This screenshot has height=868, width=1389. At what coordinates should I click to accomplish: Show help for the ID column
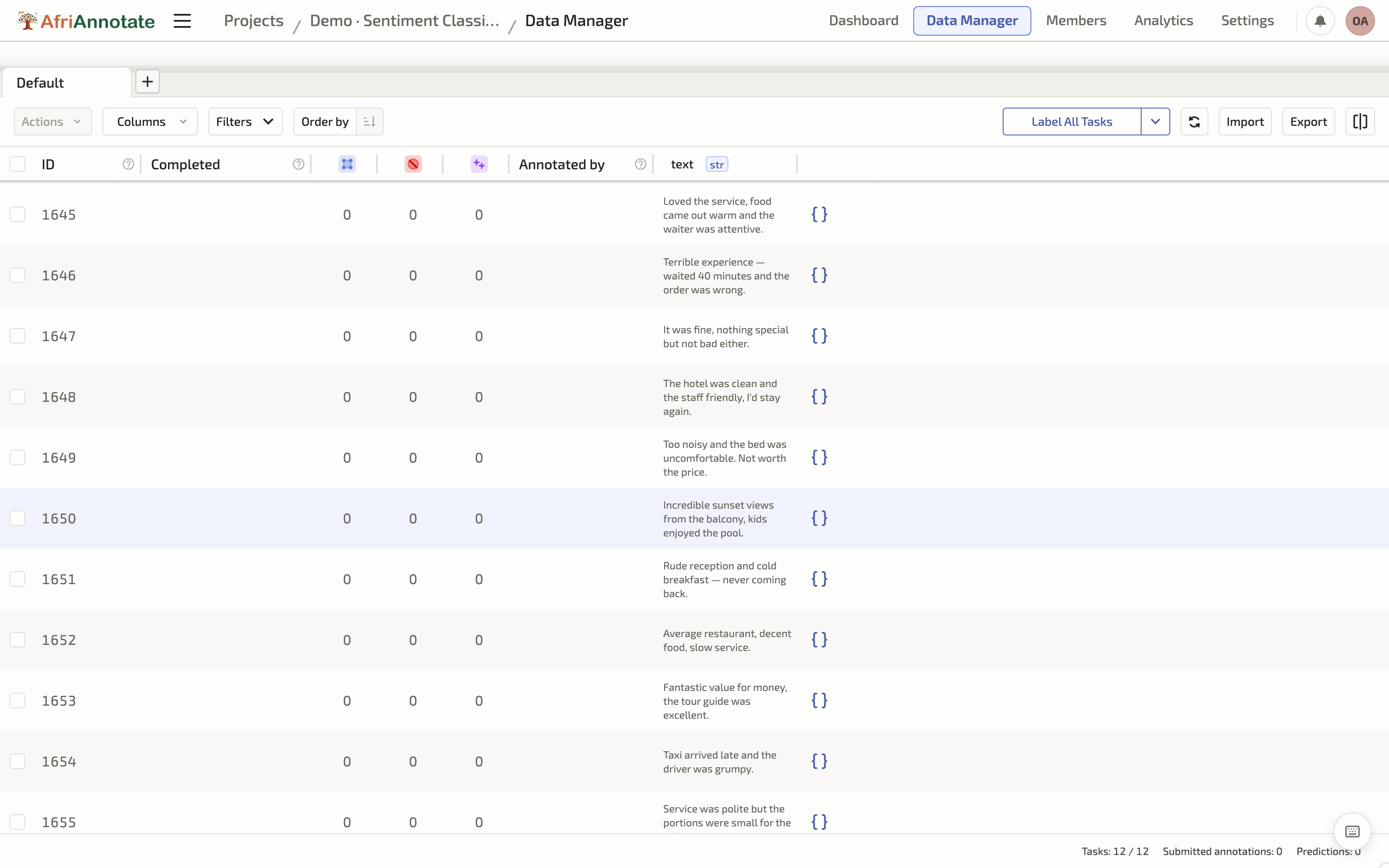(128, 164)
